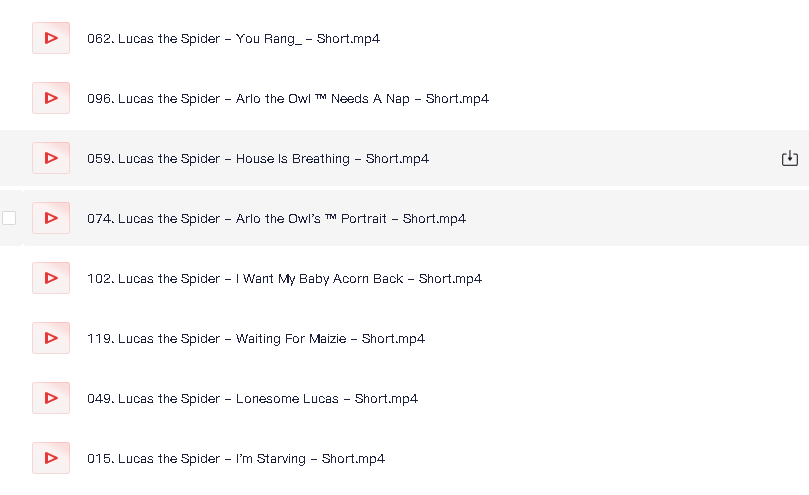809x495 pixels.
Task: Open 096. Arlo the Owl Needs A Nap
Action: pyautogui.click(x=288, y=99)
